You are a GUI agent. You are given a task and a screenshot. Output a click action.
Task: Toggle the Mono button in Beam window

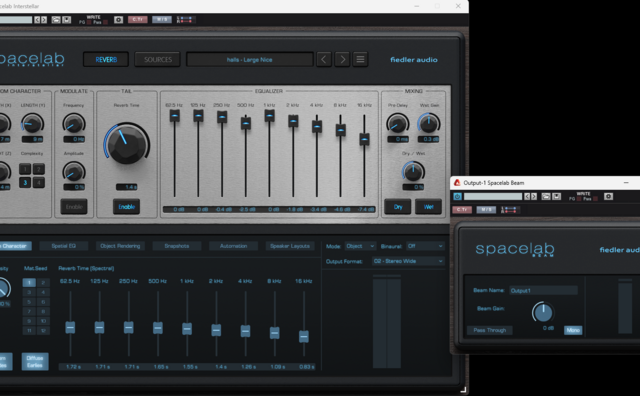coord(573,330)
